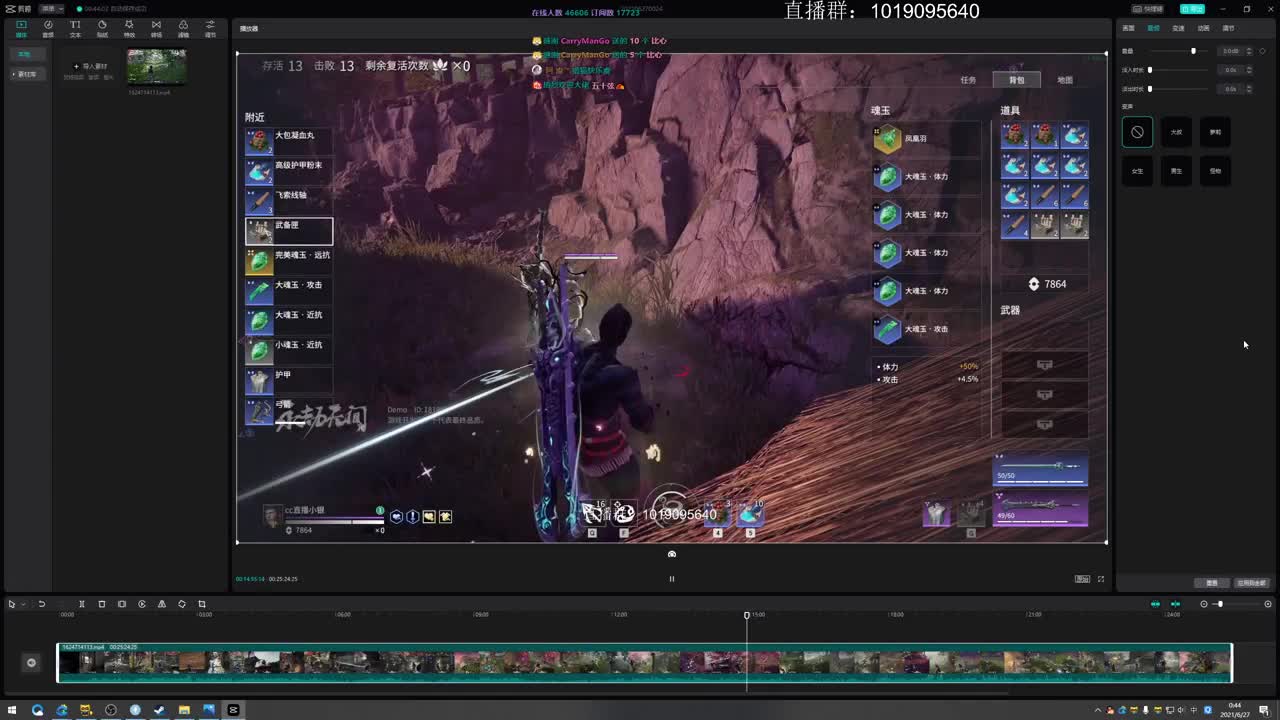Mute the main video track

tap(31, 662)
